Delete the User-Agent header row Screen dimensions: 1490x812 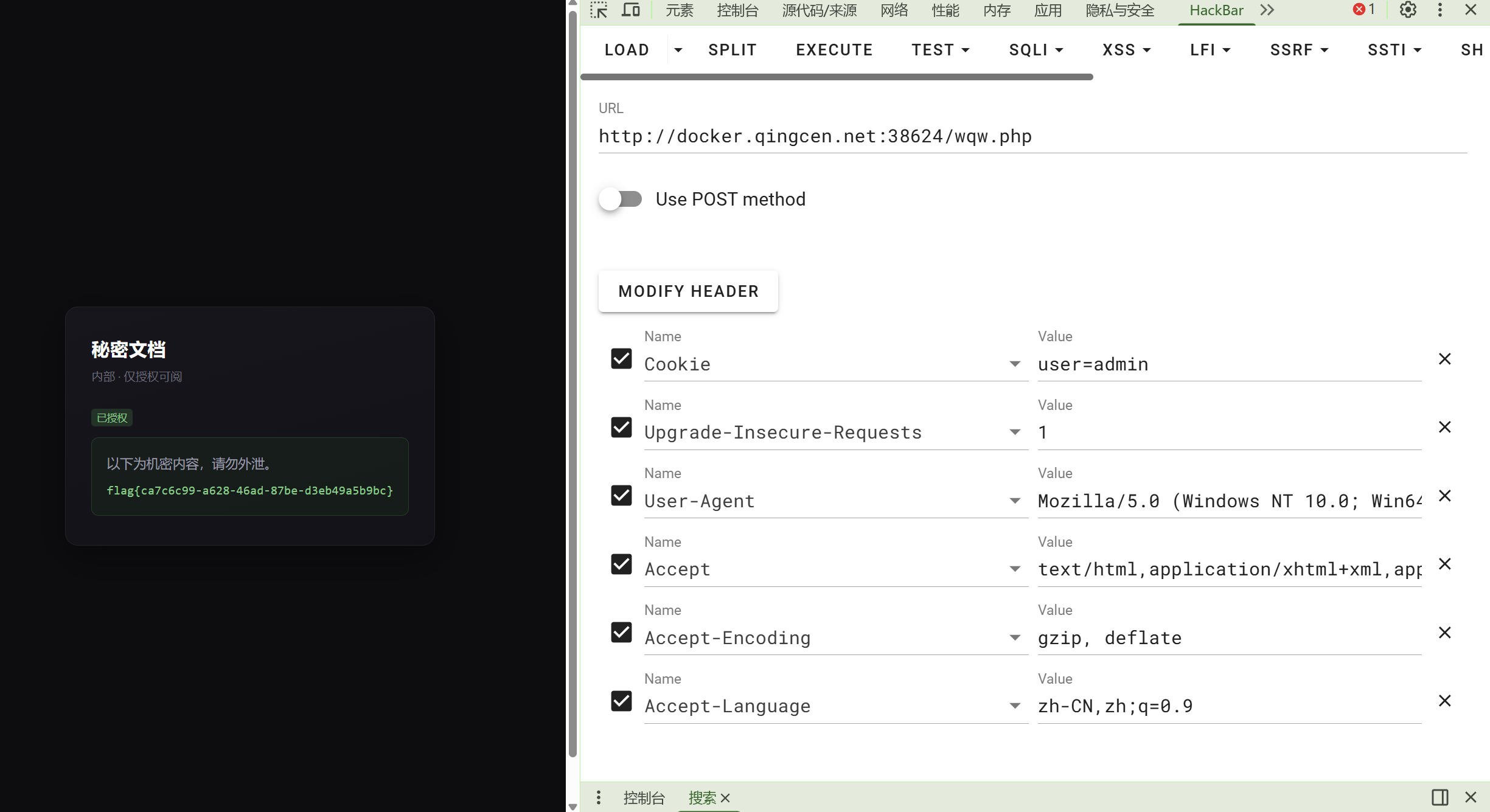pyautogui.click(x=1444, y=496)
